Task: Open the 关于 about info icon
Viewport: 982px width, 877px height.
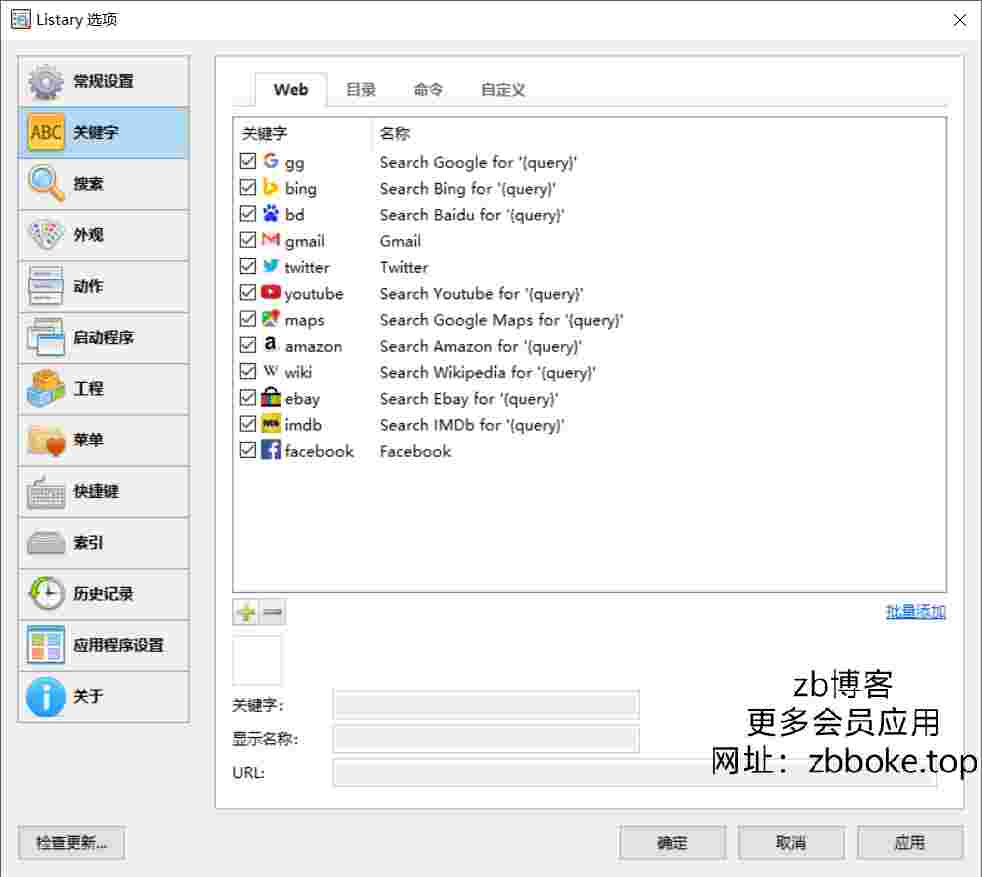Action: pyautogui.click(x=46, y=697)
